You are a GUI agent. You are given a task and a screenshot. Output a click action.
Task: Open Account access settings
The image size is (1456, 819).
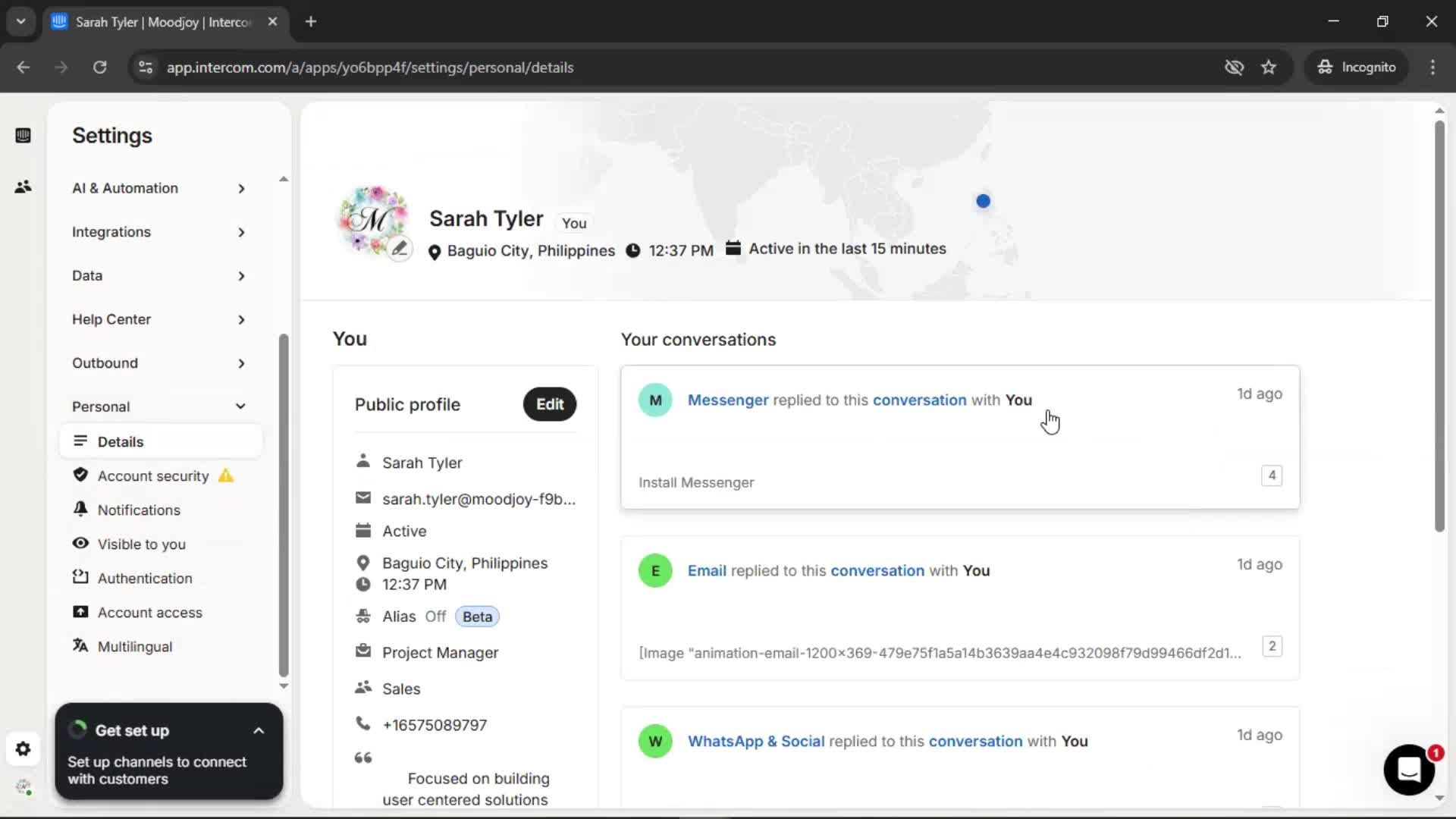pos(150,613)
